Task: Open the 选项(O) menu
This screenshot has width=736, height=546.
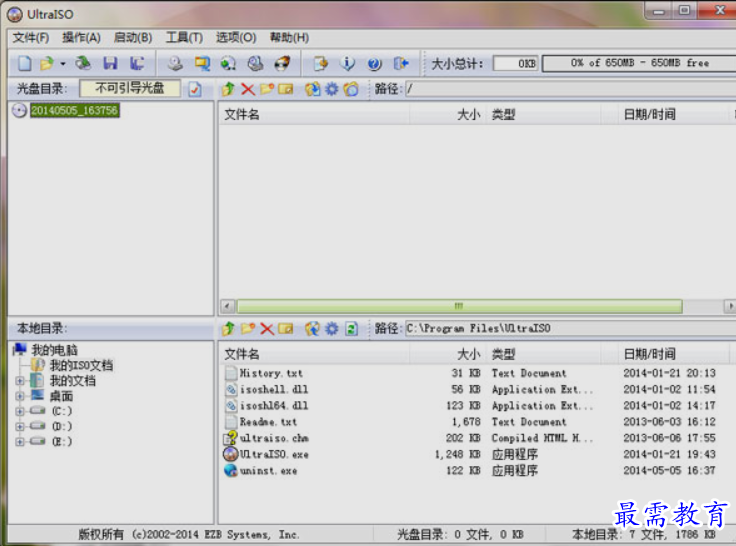Action: click(236, 38)
